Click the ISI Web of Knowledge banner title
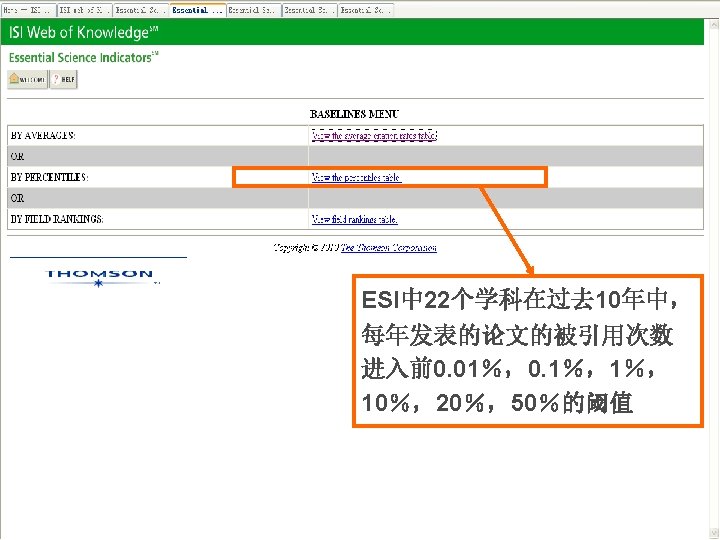 (83, 32)
